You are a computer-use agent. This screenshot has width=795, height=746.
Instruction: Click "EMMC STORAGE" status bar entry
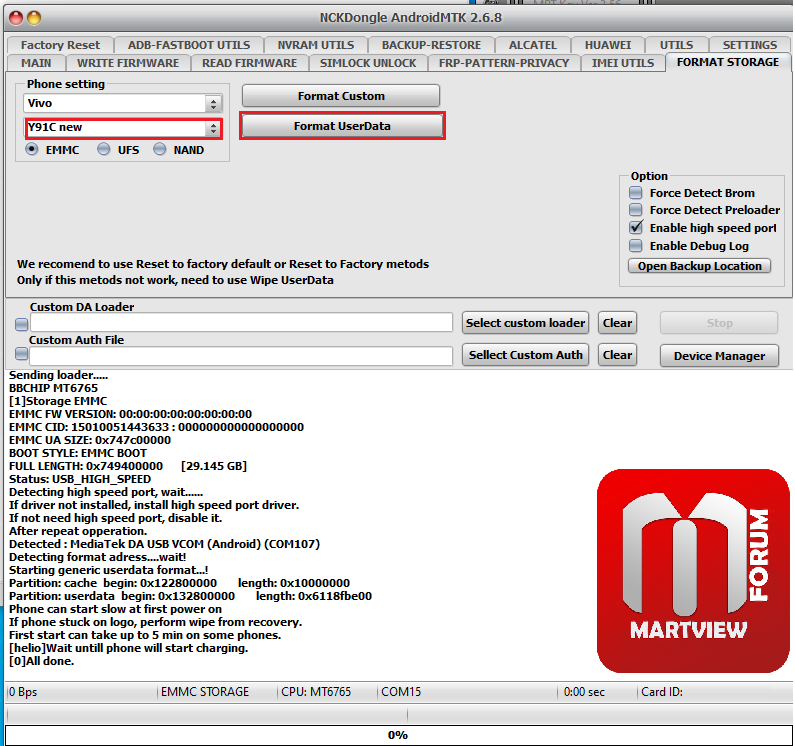pyautogui.click(x=205, y=692)
